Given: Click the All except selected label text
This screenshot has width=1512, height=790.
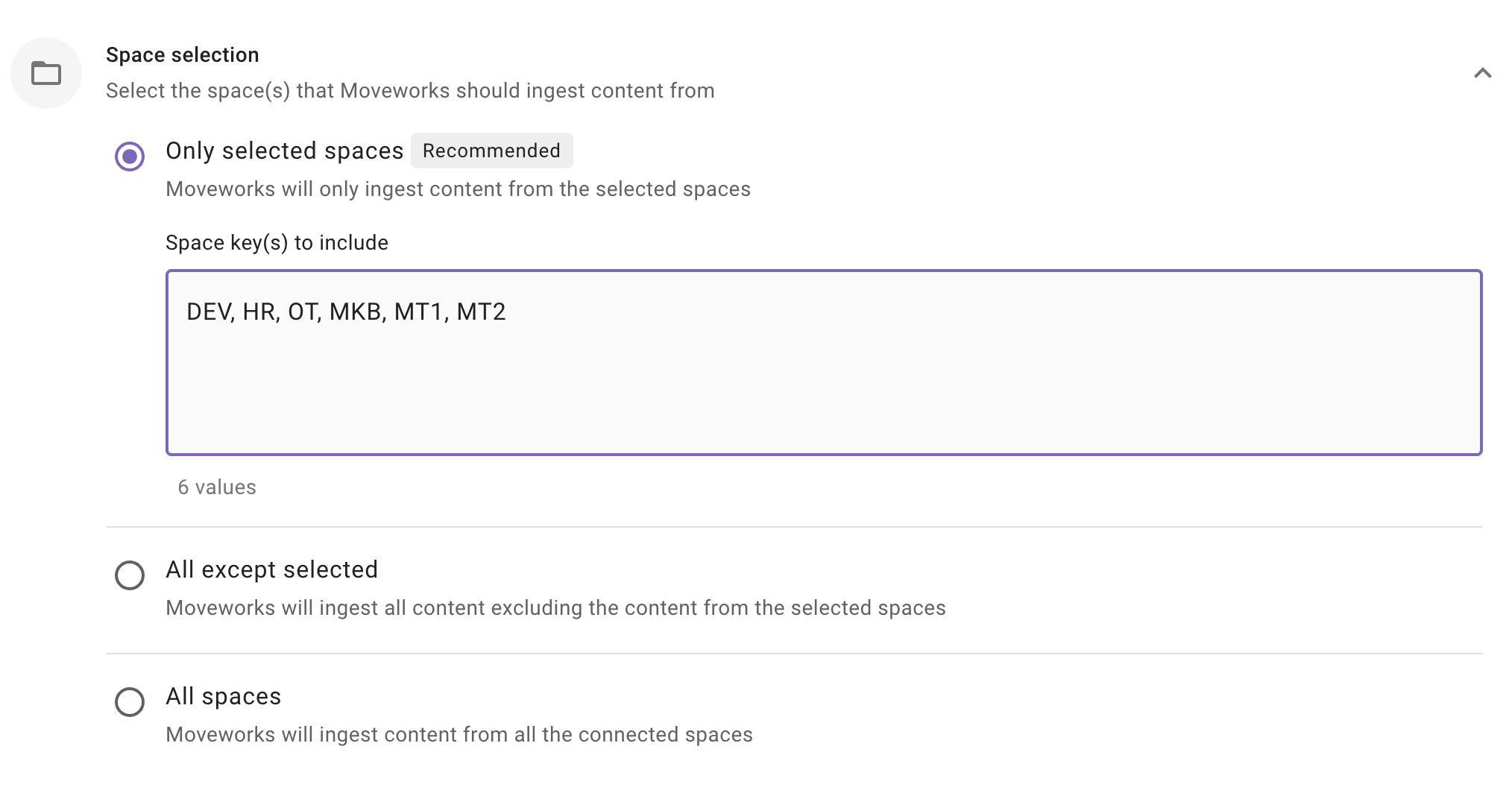Looking at the screenshot, I should coord(271,569).
